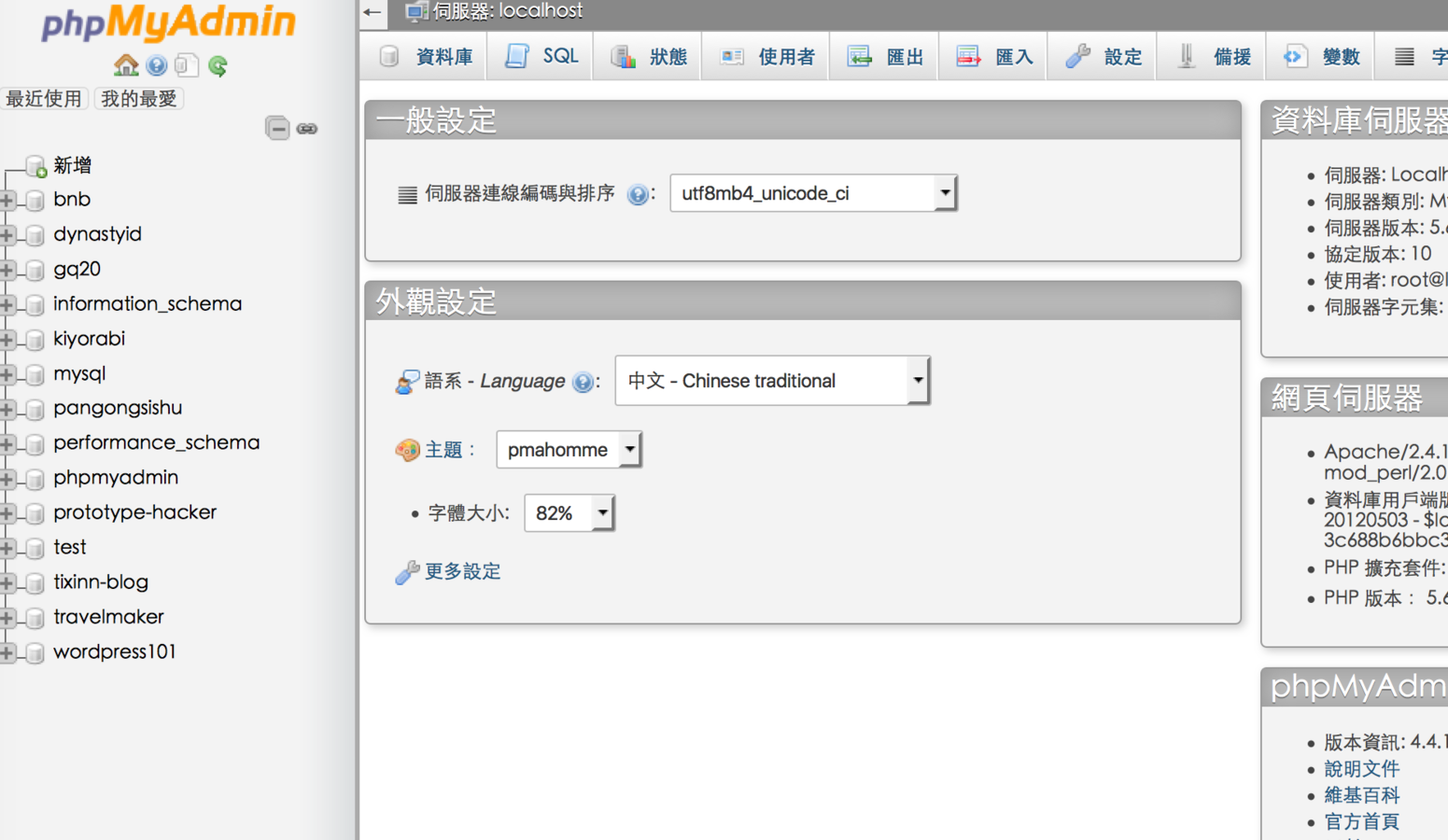Viewport: 1448px width, 840px height.
Task: Expand the information_schema database node
Action: (x=7, y=304)
